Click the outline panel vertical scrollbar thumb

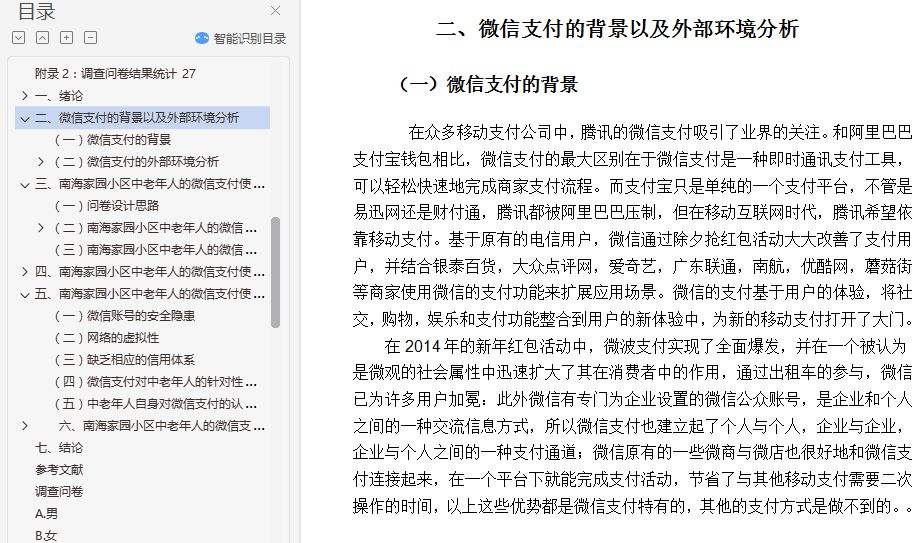(x=275, y=272)
